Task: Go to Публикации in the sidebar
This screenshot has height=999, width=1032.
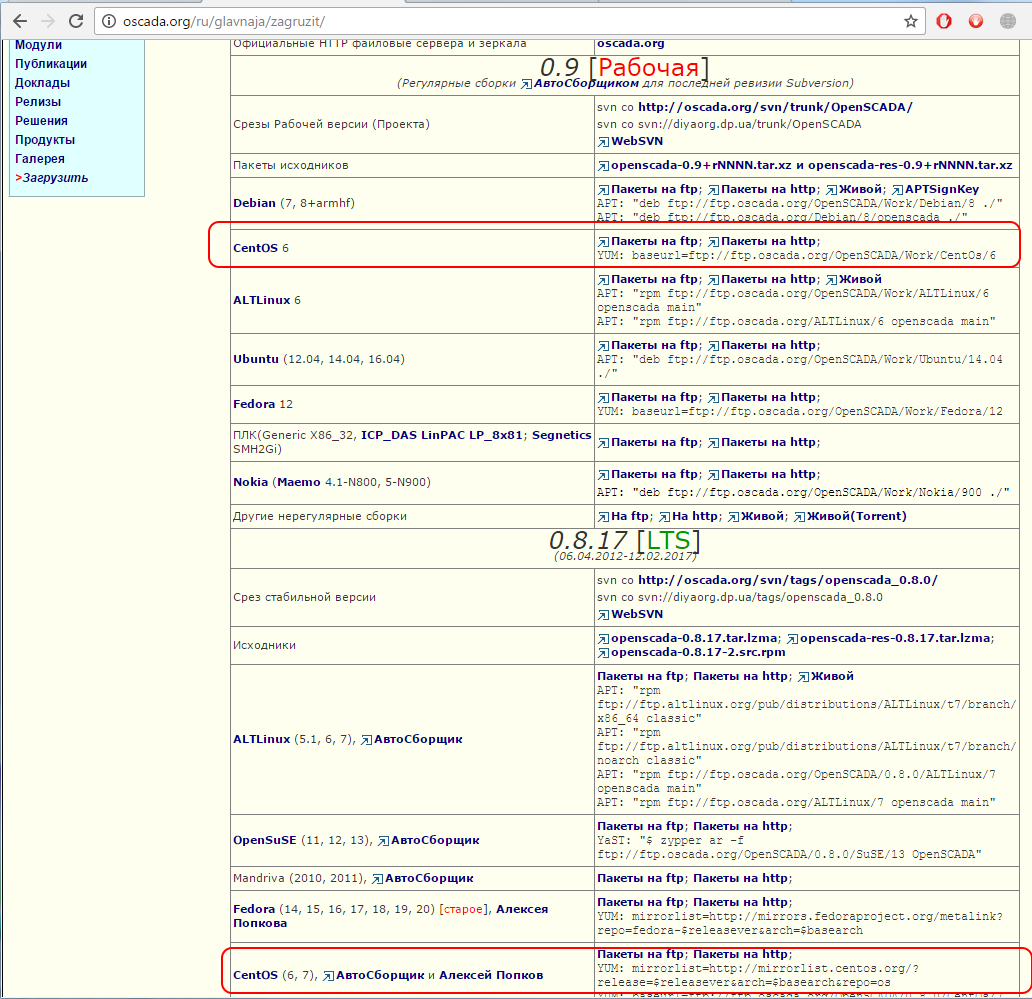Action: tap(51, 64)
